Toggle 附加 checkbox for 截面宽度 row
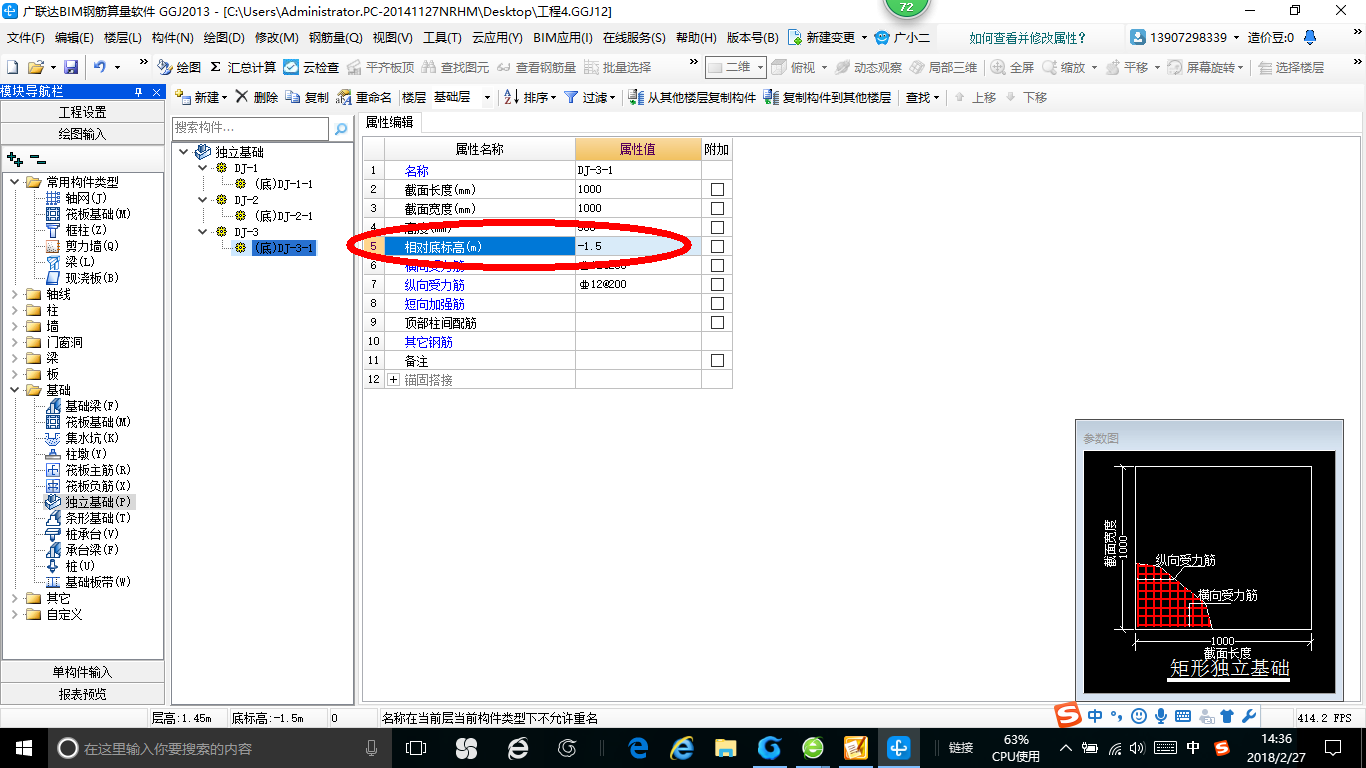The image size is (1366, 768). pos(717,208)
